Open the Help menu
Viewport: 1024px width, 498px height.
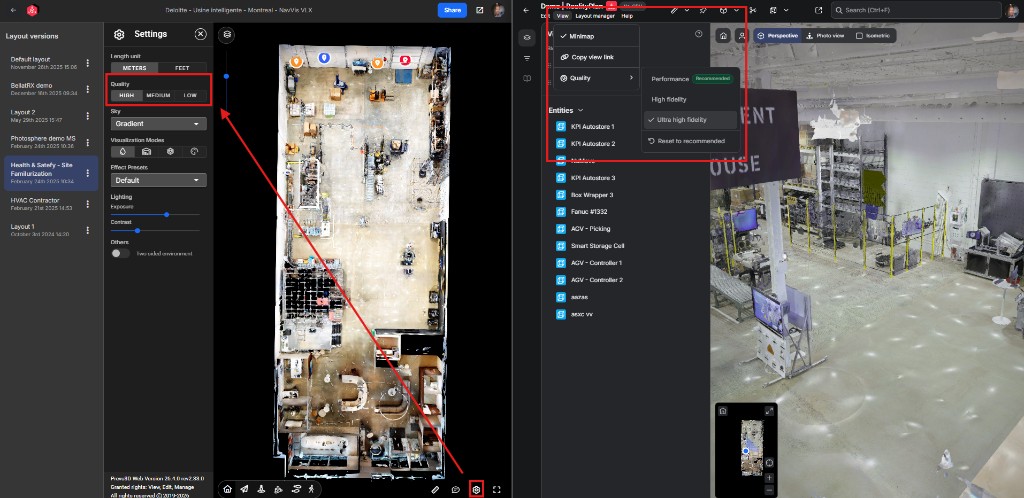(627, 16)
